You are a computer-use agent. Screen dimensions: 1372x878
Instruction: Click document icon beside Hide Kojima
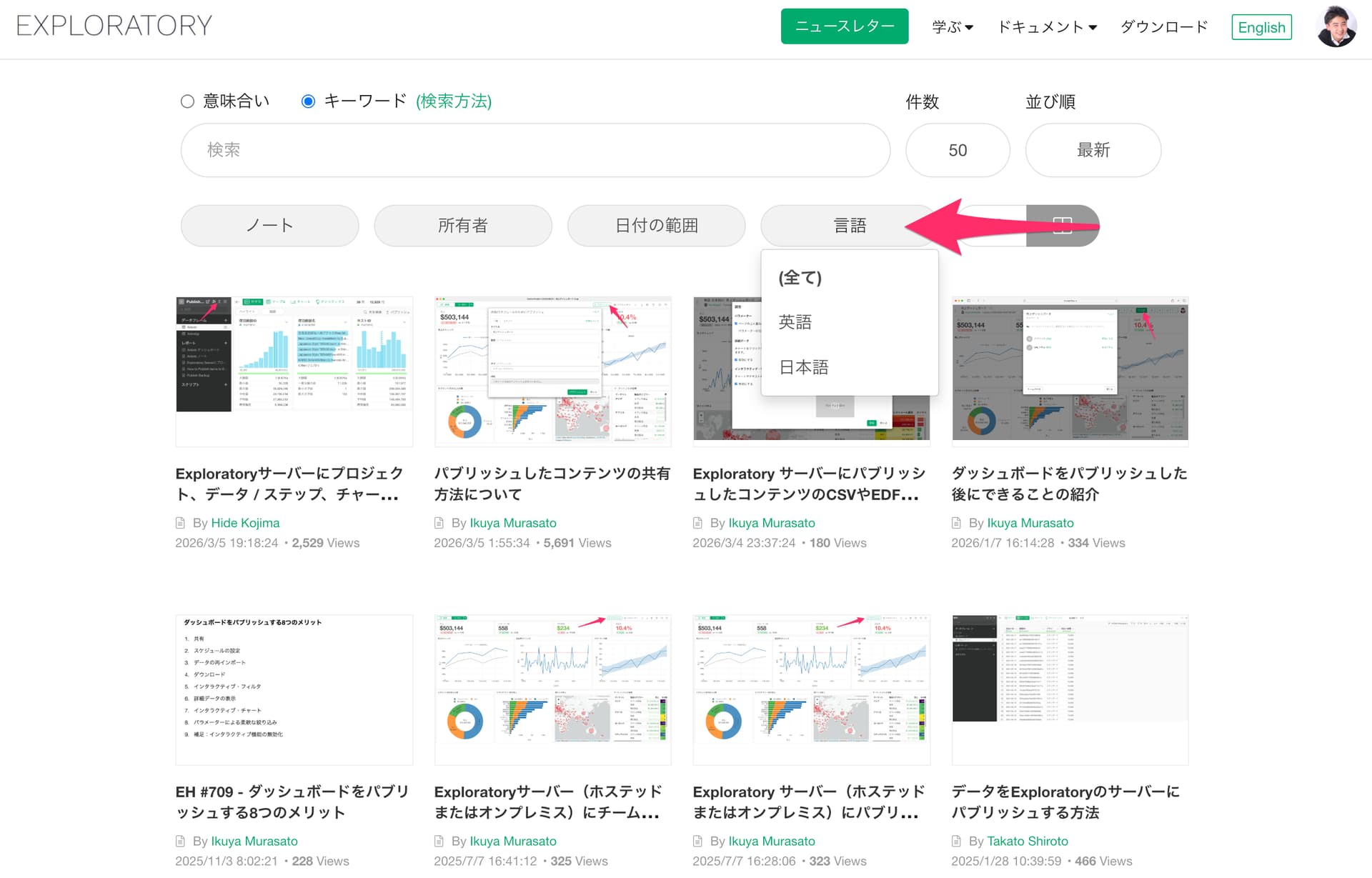pos(181,523)
